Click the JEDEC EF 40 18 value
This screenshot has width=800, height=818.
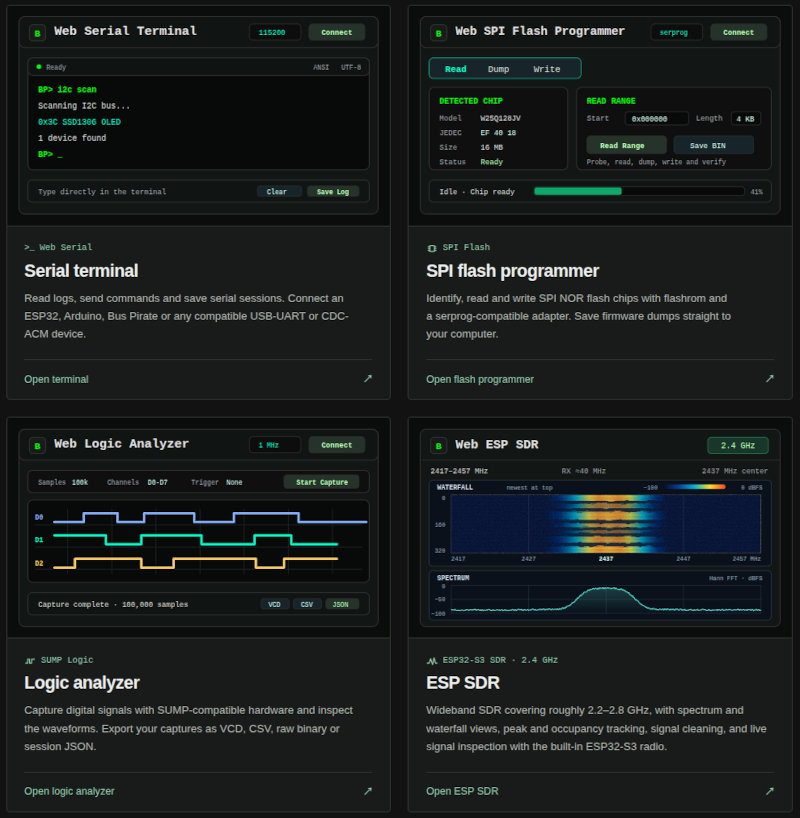[x=498, y=133]
